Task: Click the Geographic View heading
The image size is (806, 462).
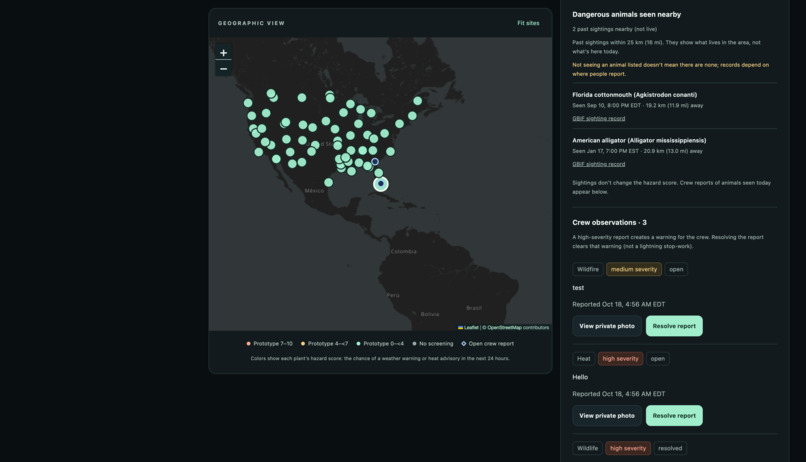Action: pos(251,23)
